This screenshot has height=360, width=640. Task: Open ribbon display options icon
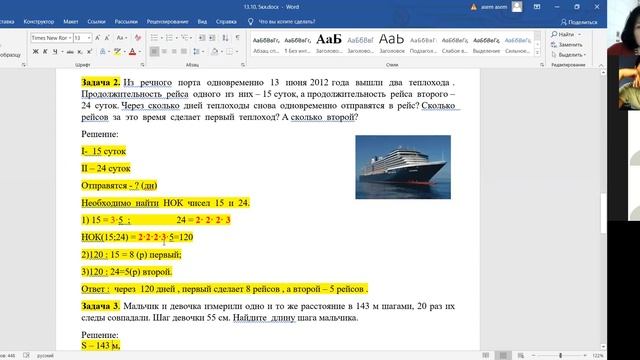click(x=537, y=7)
